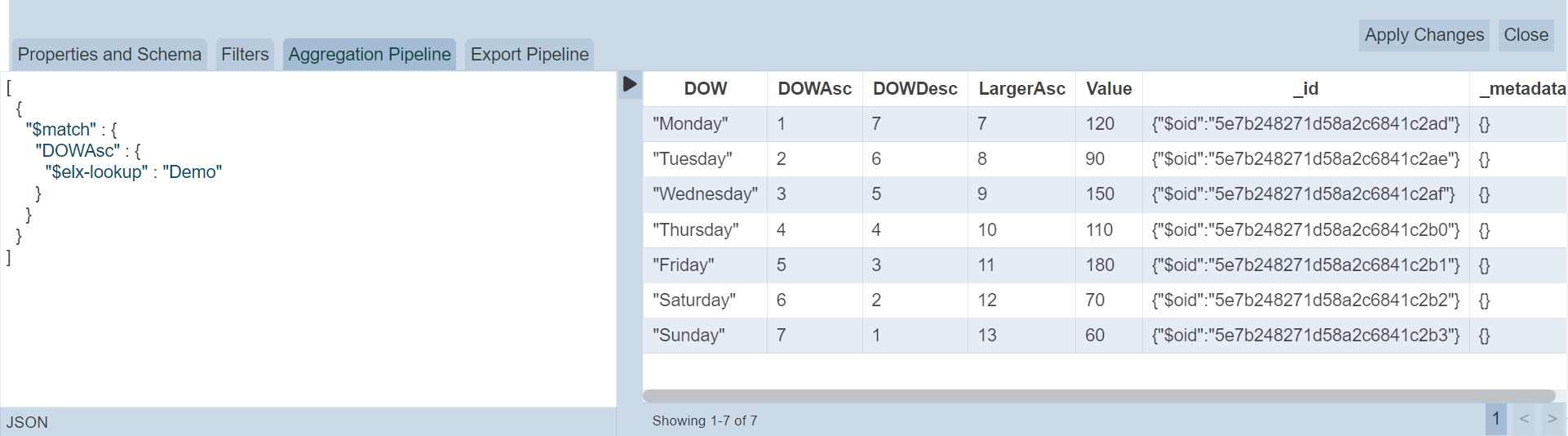Click the DOWDesc column header
The height and width of the screenshot is (436, 1568).
pyautogui.click(x=915, y=89)
